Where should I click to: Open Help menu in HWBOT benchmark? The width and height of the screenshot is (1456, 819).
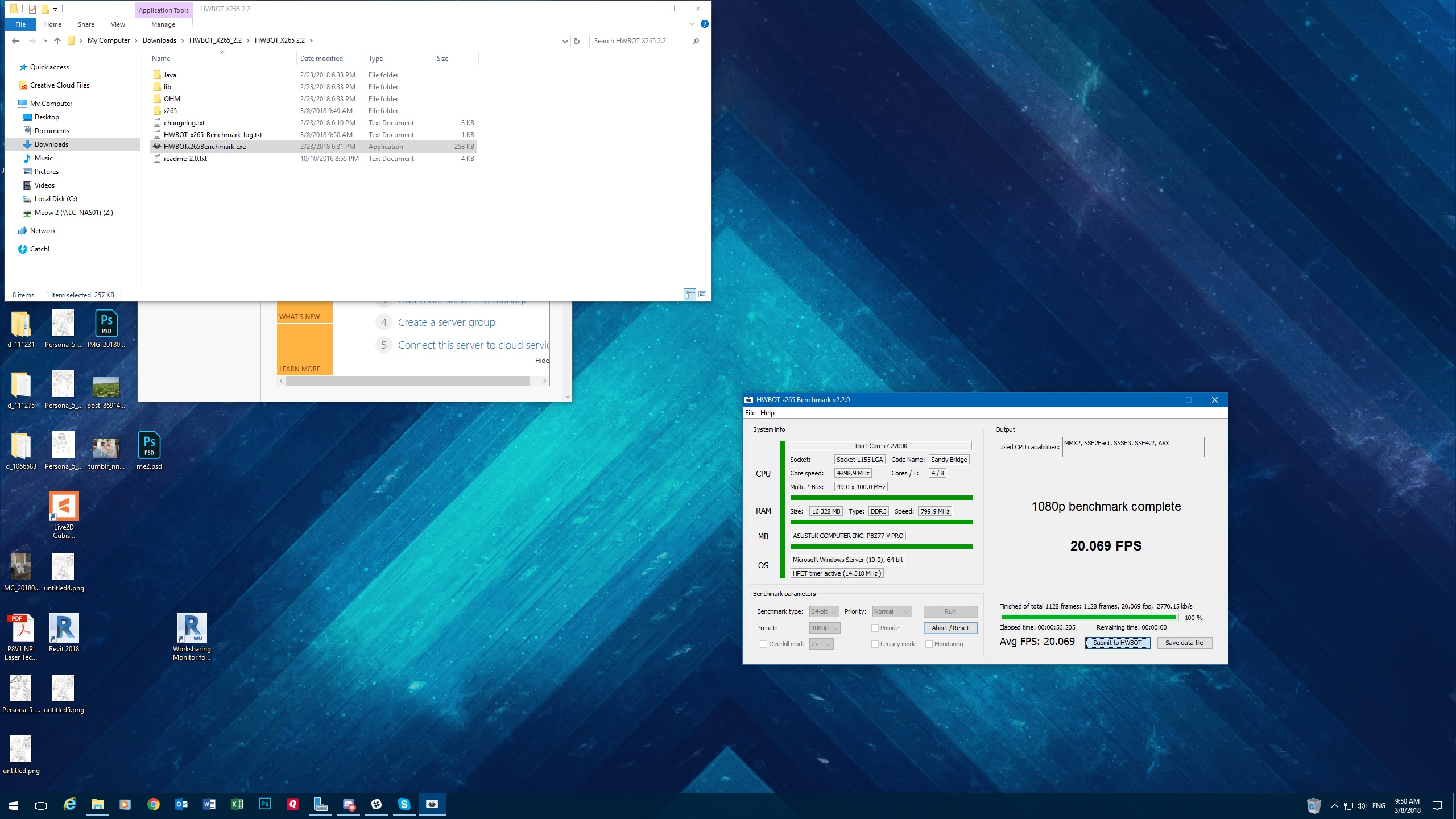[x=767, y=413]
